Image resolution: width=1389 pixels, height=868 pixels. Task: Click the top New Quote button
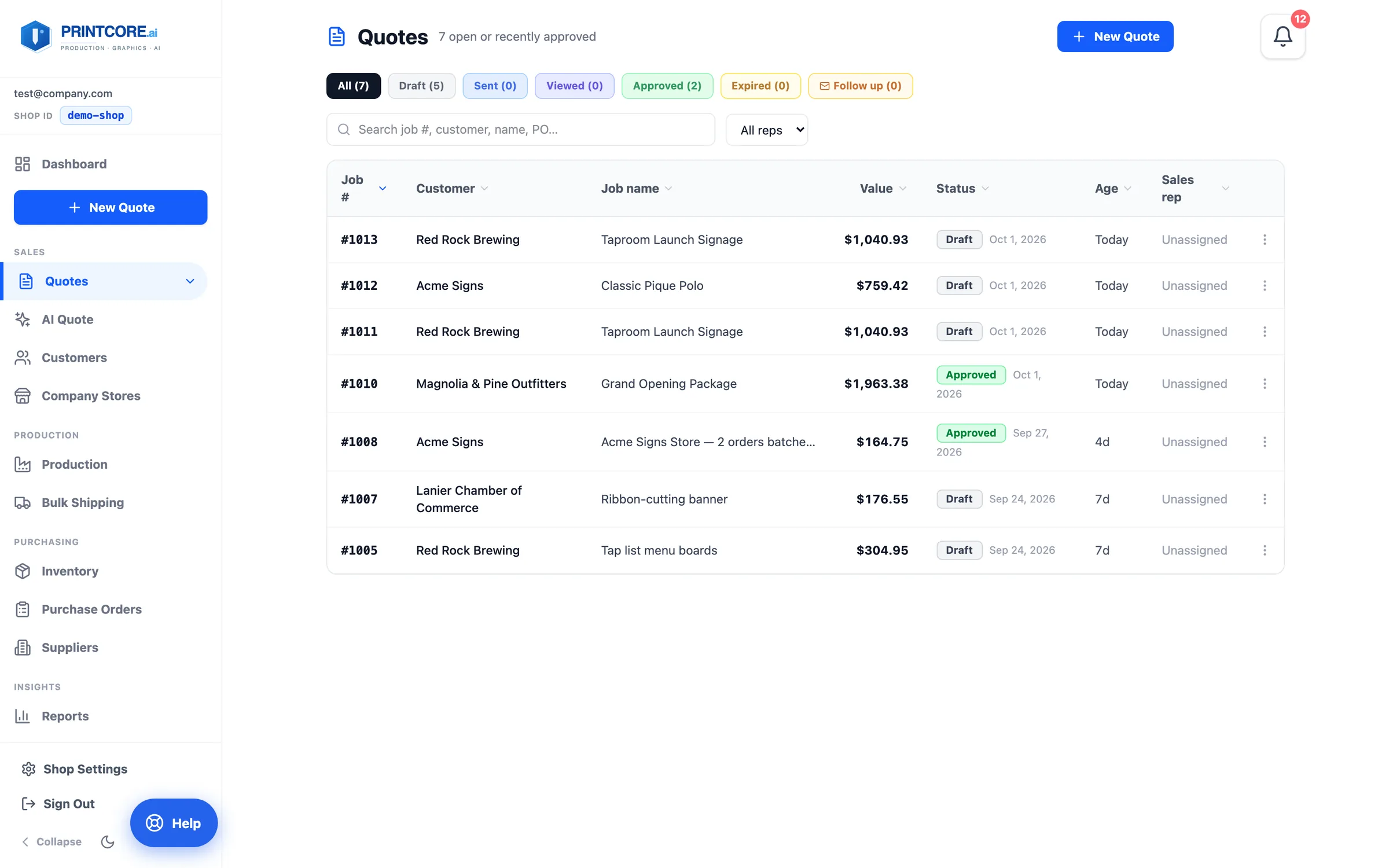(1115, 36)
